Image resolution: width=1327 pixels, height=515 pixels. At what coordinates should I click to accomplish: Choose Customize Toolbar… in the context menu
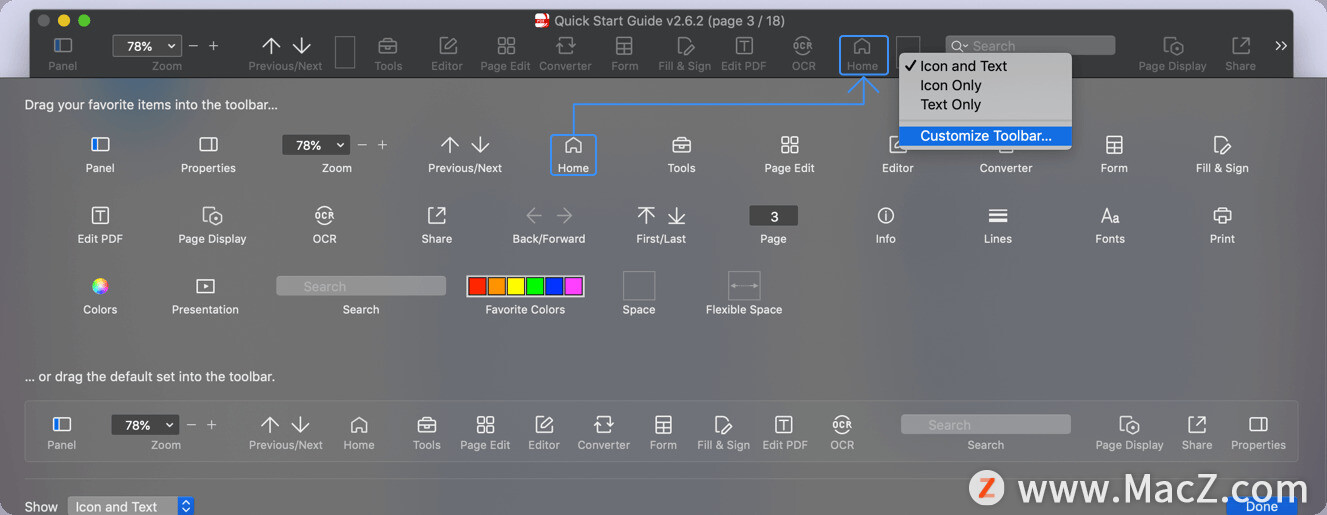985,136
